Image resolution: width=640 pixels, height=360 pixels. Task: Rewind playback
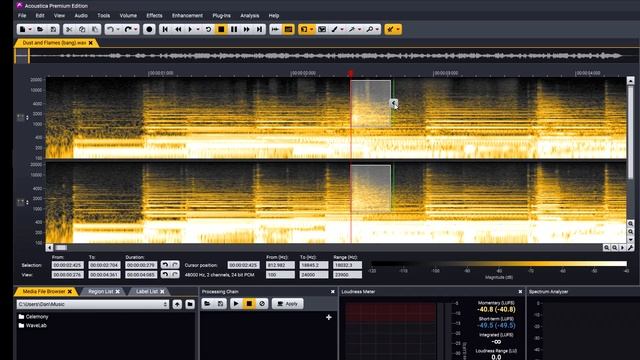coord(178,29)
